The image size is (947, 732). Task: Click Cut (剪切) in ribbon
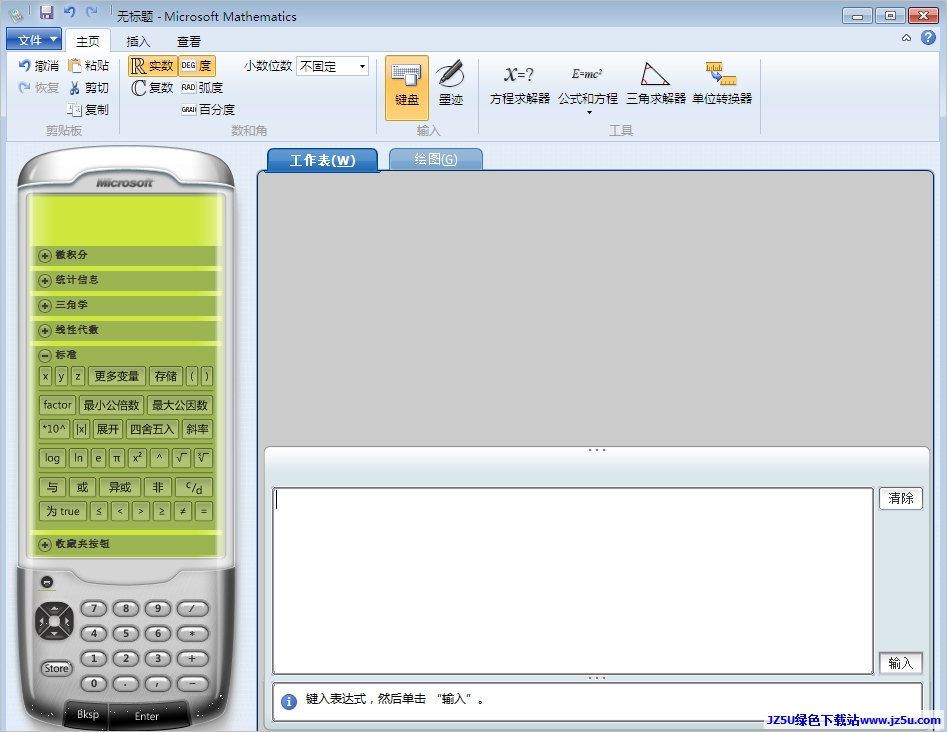pyautogui.click(x=89, y=88)
